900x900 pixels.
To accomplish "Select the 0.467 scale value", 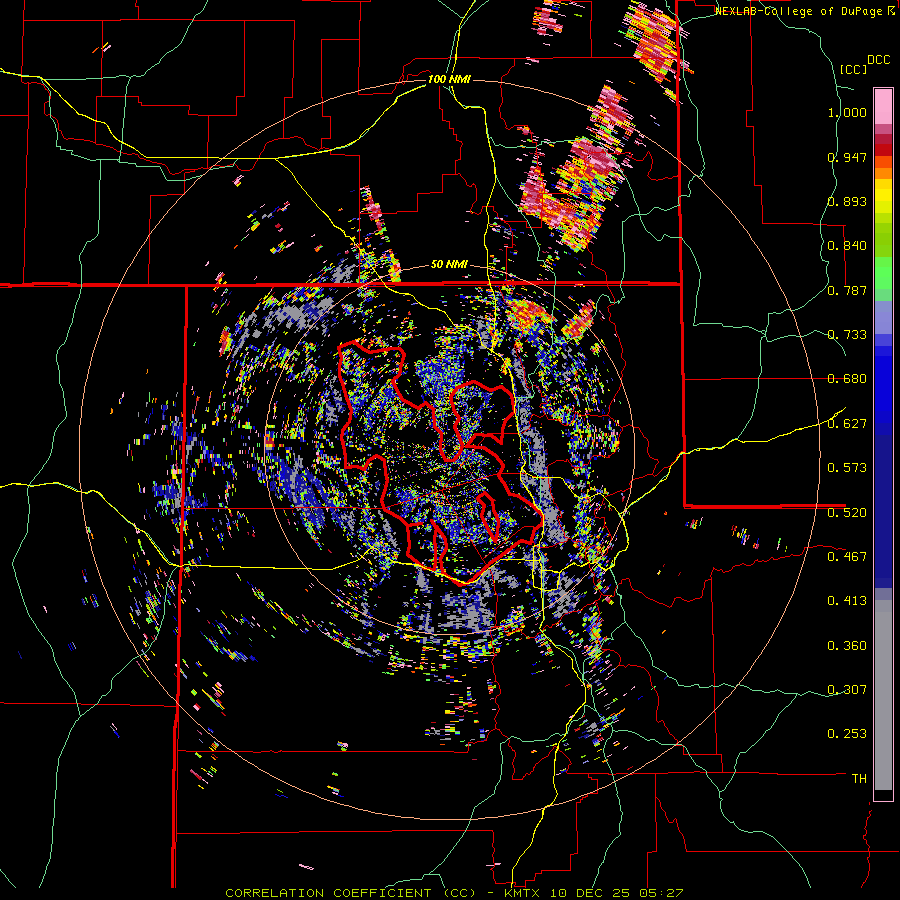I will point(847,556).
